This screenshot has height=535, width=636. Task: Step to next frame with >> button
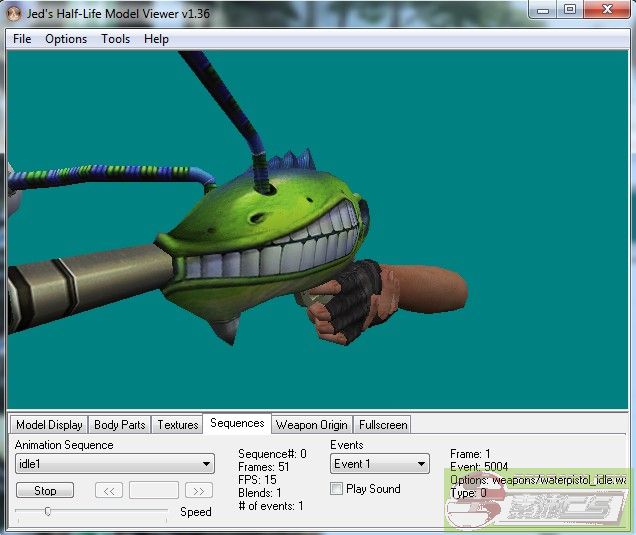(x=199, y=490)
